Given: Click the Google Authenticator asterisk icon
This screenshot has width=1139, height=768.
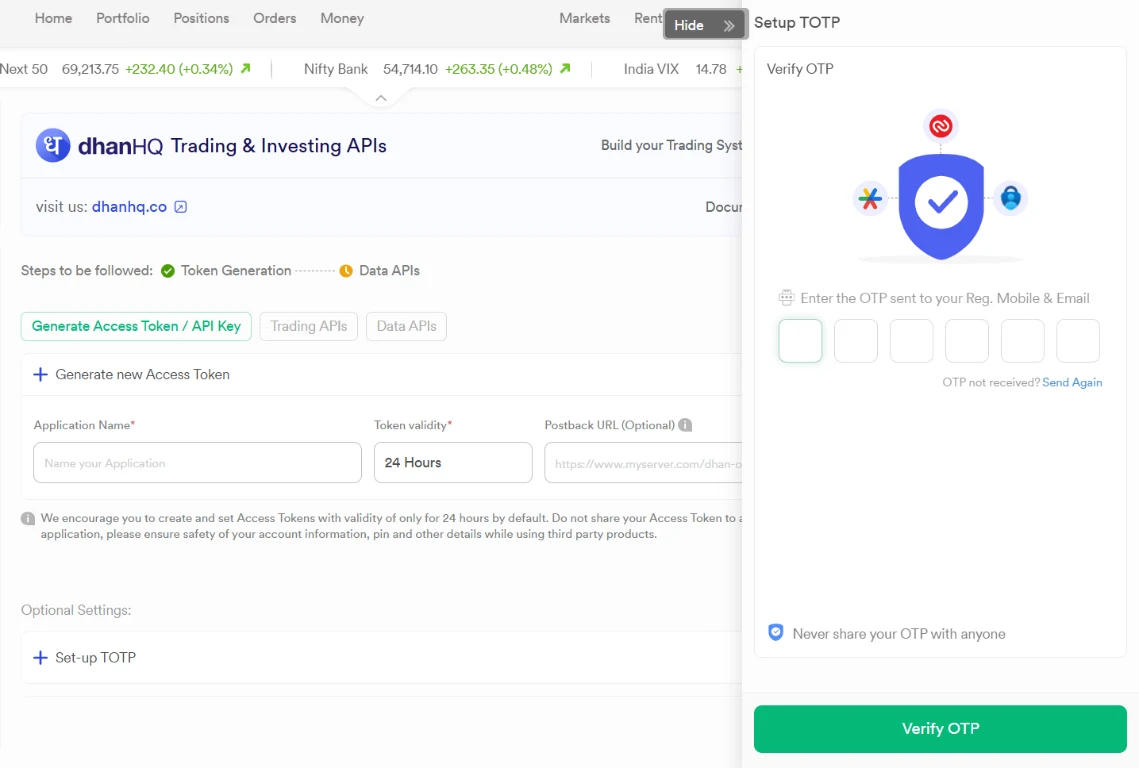Looking at the screenshot, I should pyautogui.click(x=870, y=198).
